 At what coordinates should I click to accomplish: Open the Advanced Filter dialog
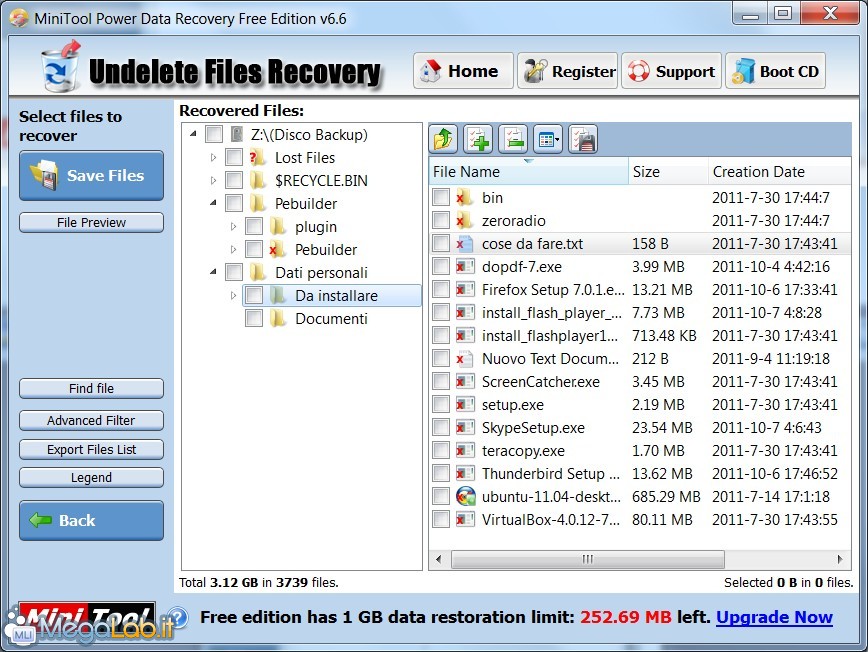[x=91, y=421]
